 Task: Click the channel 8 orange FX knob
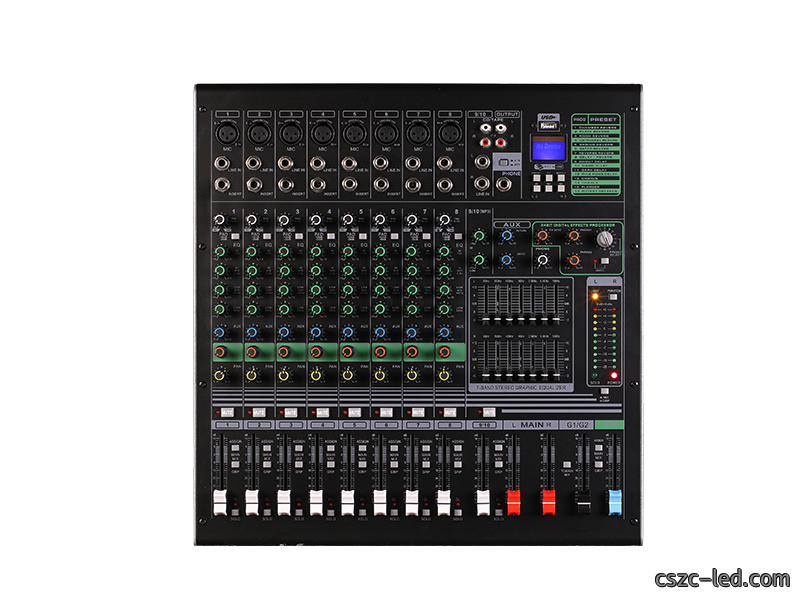point(444,352)
